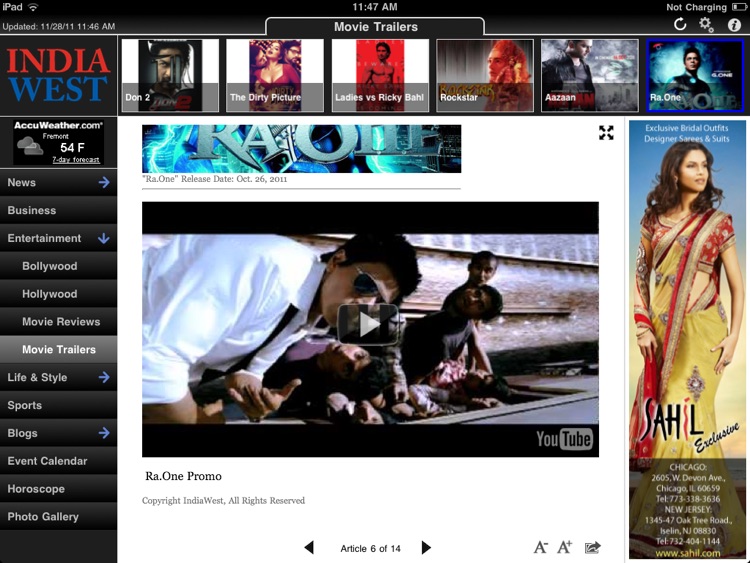
Task: Expand the News section arrow
Action: [104, 182]
